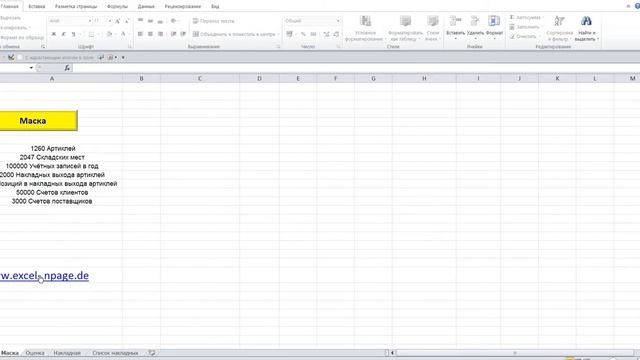Open the Formulas (Формулы) tab
The image size is (640, 360).
tap(117, 7)
